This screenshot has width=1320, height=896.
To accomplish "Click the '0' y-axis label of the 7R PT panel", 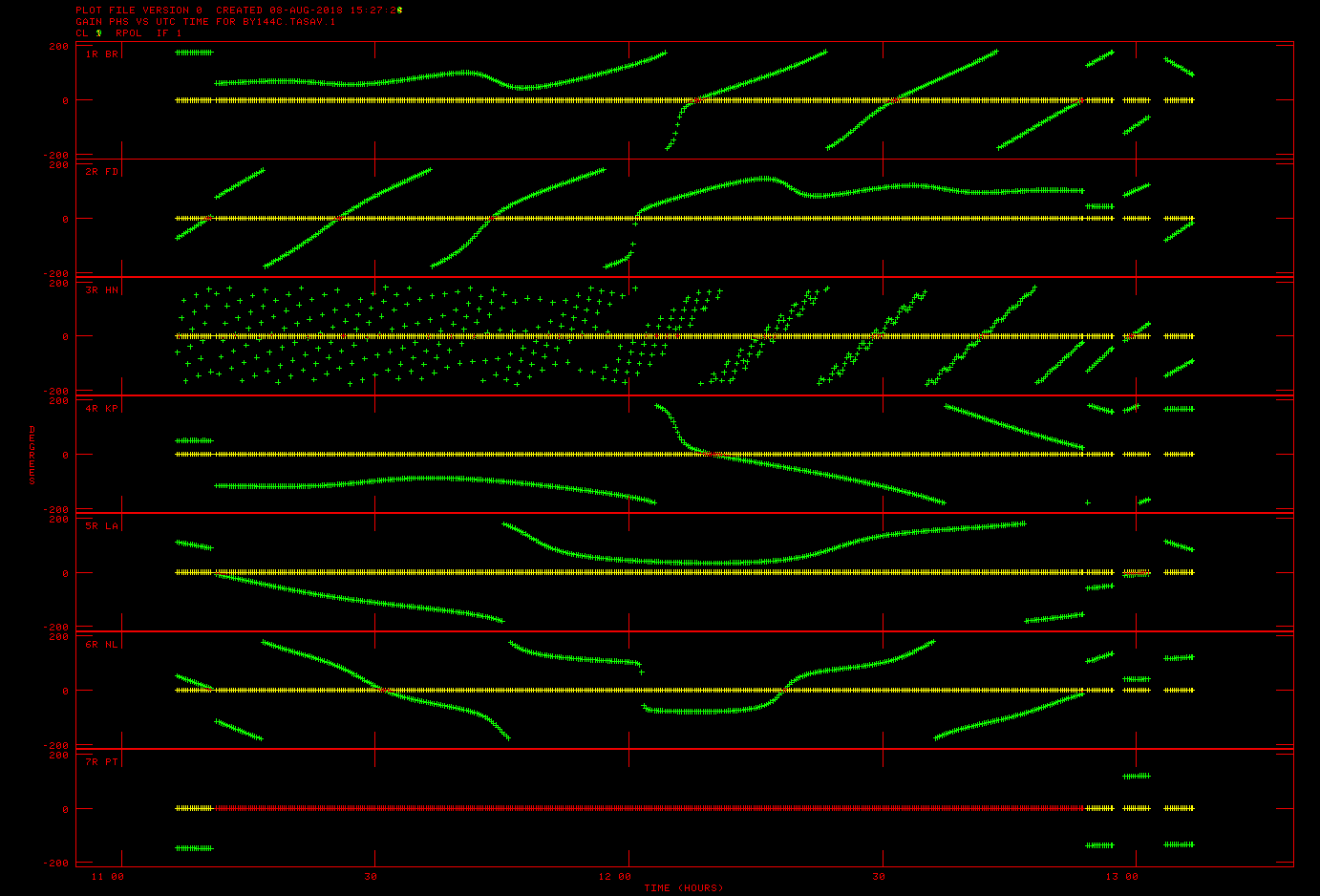I will (65, 809).
